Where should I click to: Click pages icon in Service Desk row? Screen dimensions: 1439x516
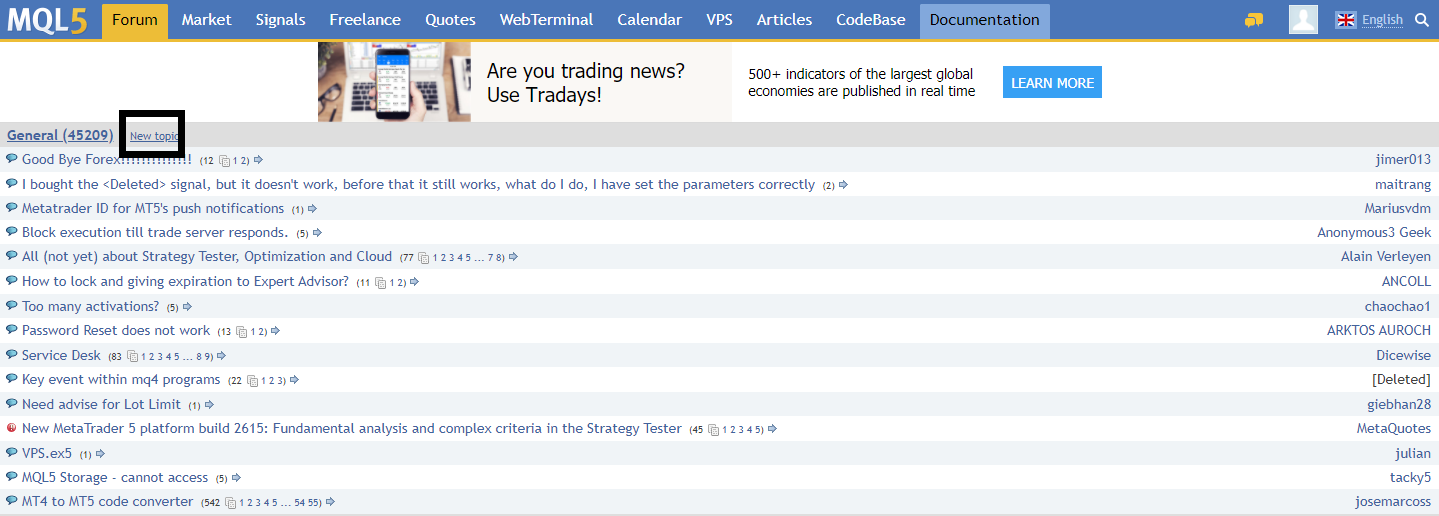pyautogui.click(x=133, y=356)
